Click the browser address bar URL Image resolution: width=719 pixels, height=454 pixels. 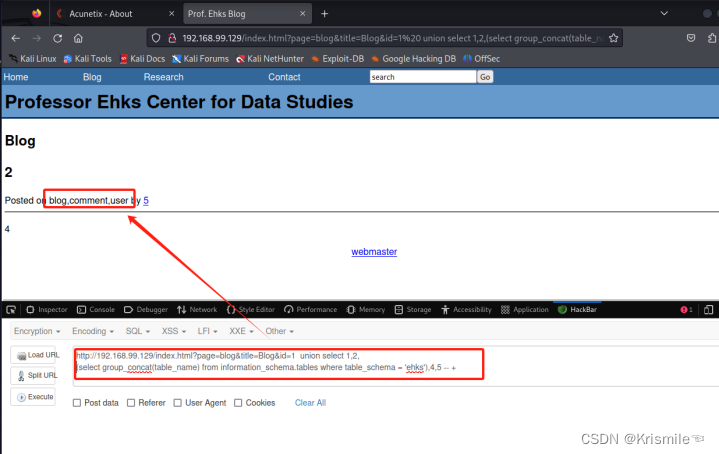[393, 39]
